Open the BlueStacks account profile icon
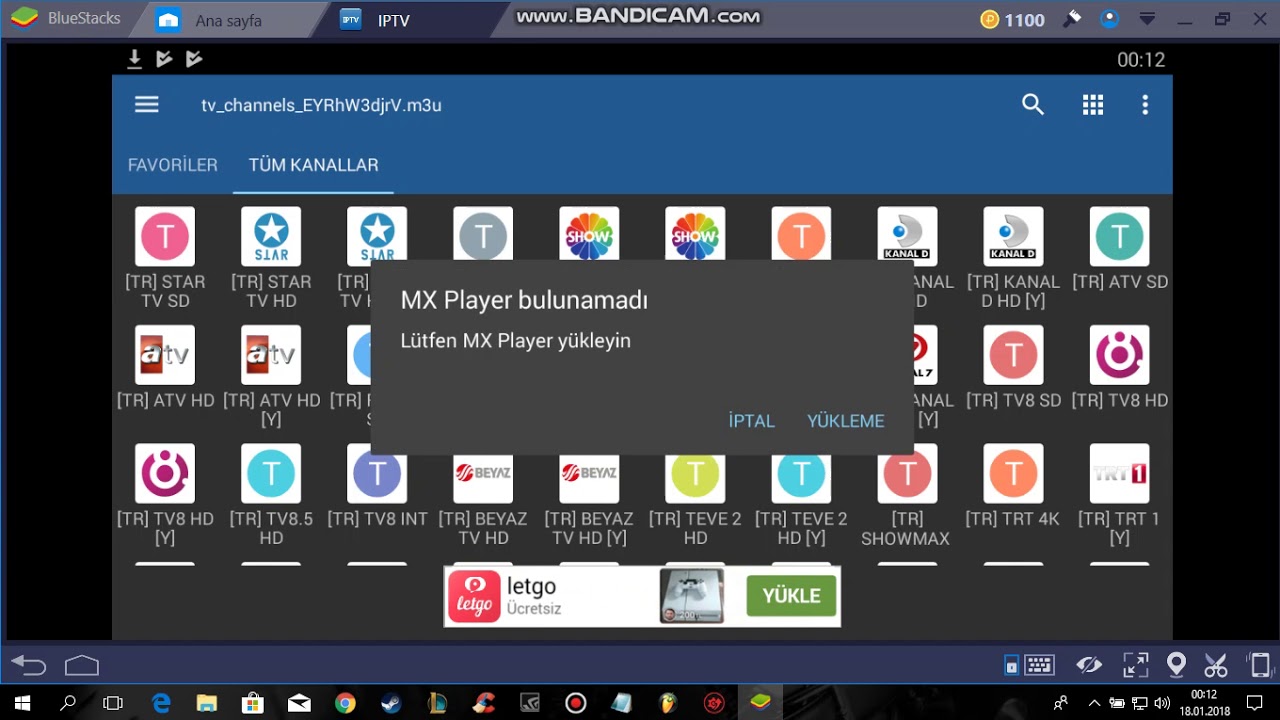This screenshot has height=720, width=1280. [x=1109, y=19]
